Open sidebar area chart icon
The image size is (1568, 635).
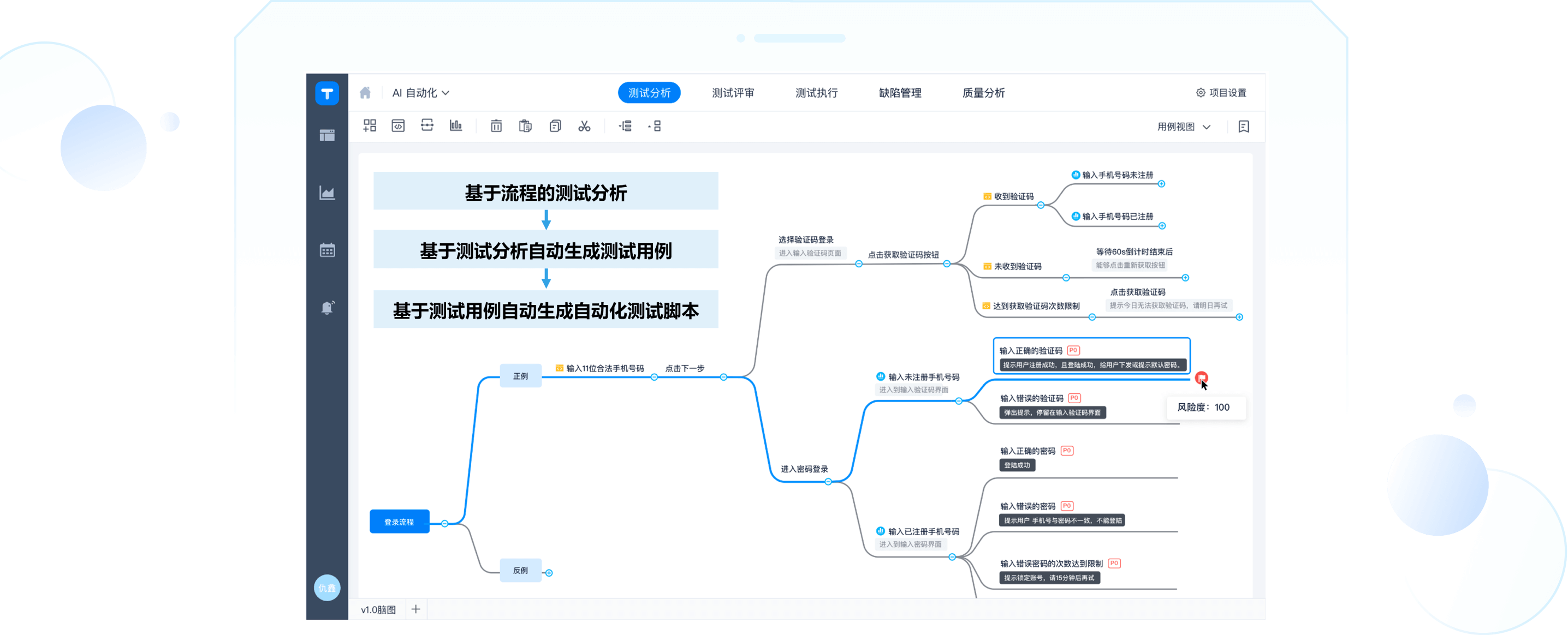327,193
